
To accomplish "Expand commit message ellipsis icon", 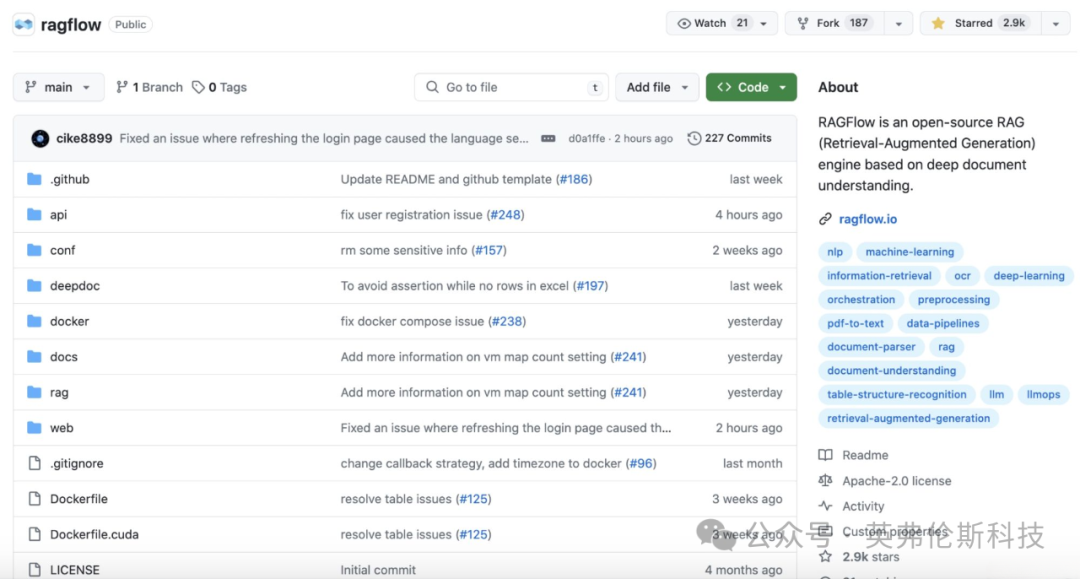I will (548, 138).
